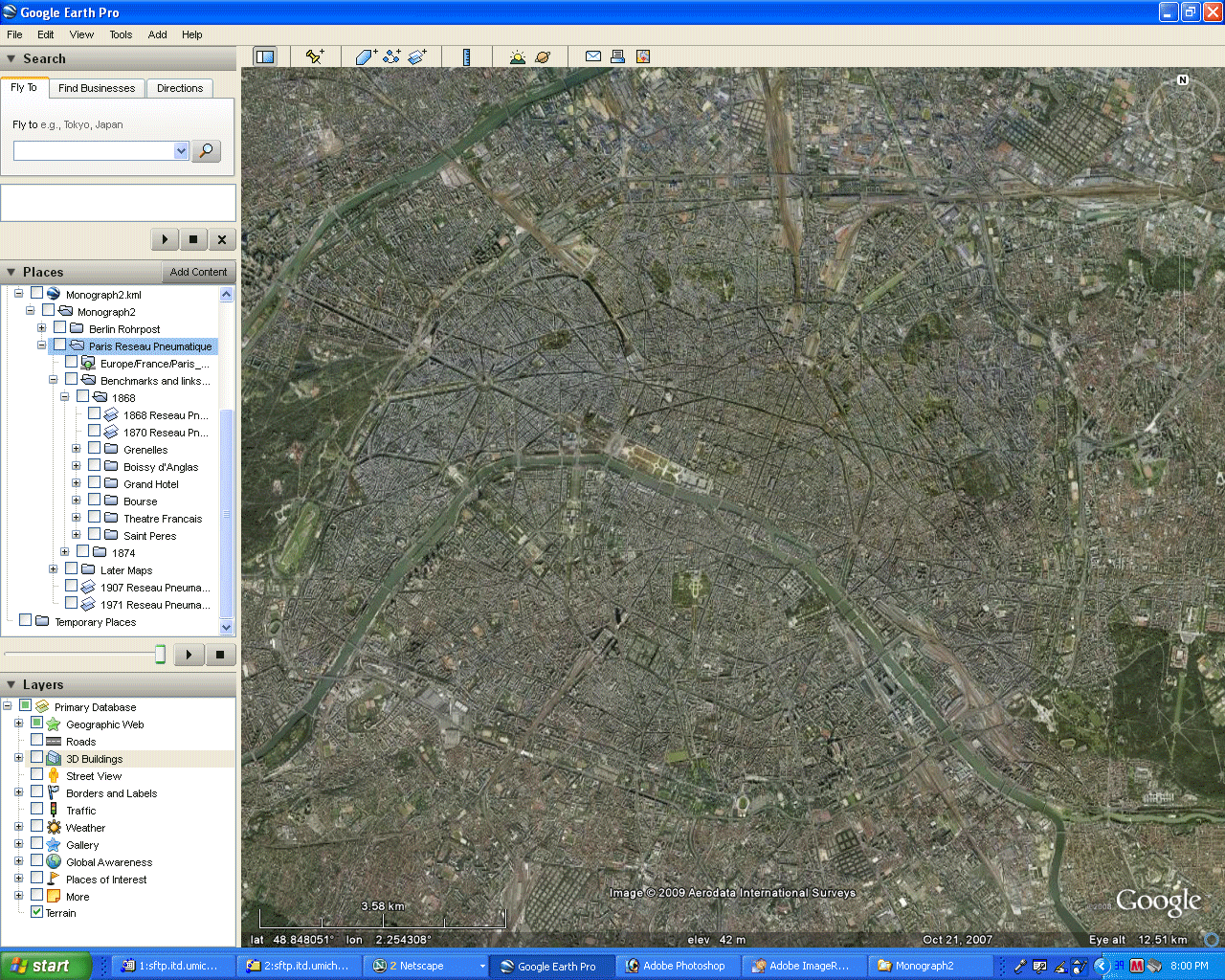Select the Saint Peres folder

pyautogui.click(x=149, y=536)
